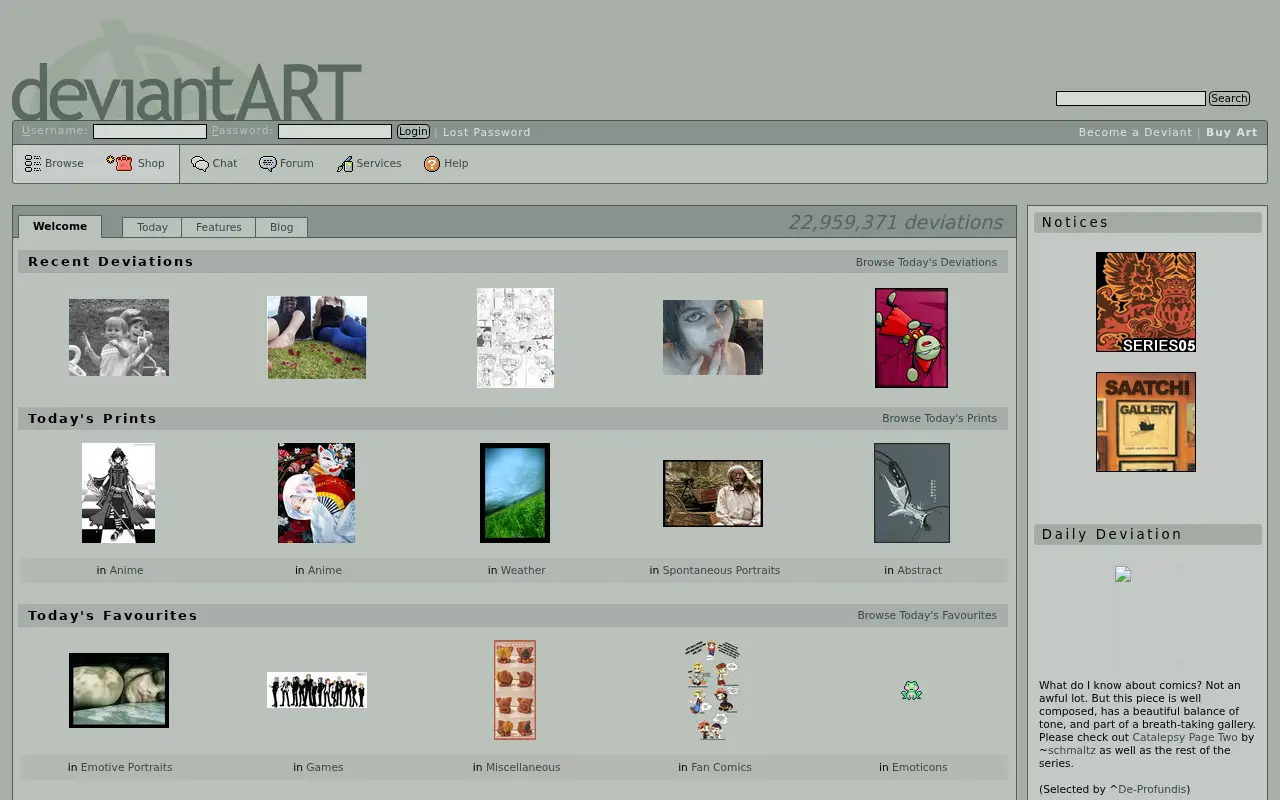1280x800 pixels.
Task: Open the Forum icon
Action: point(267,164)
